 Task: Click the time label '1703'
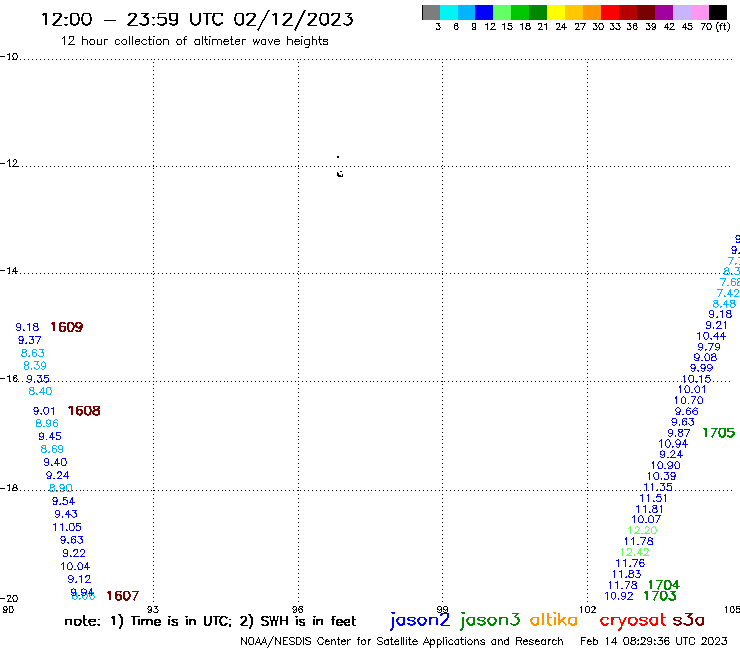tap(660, 596)
